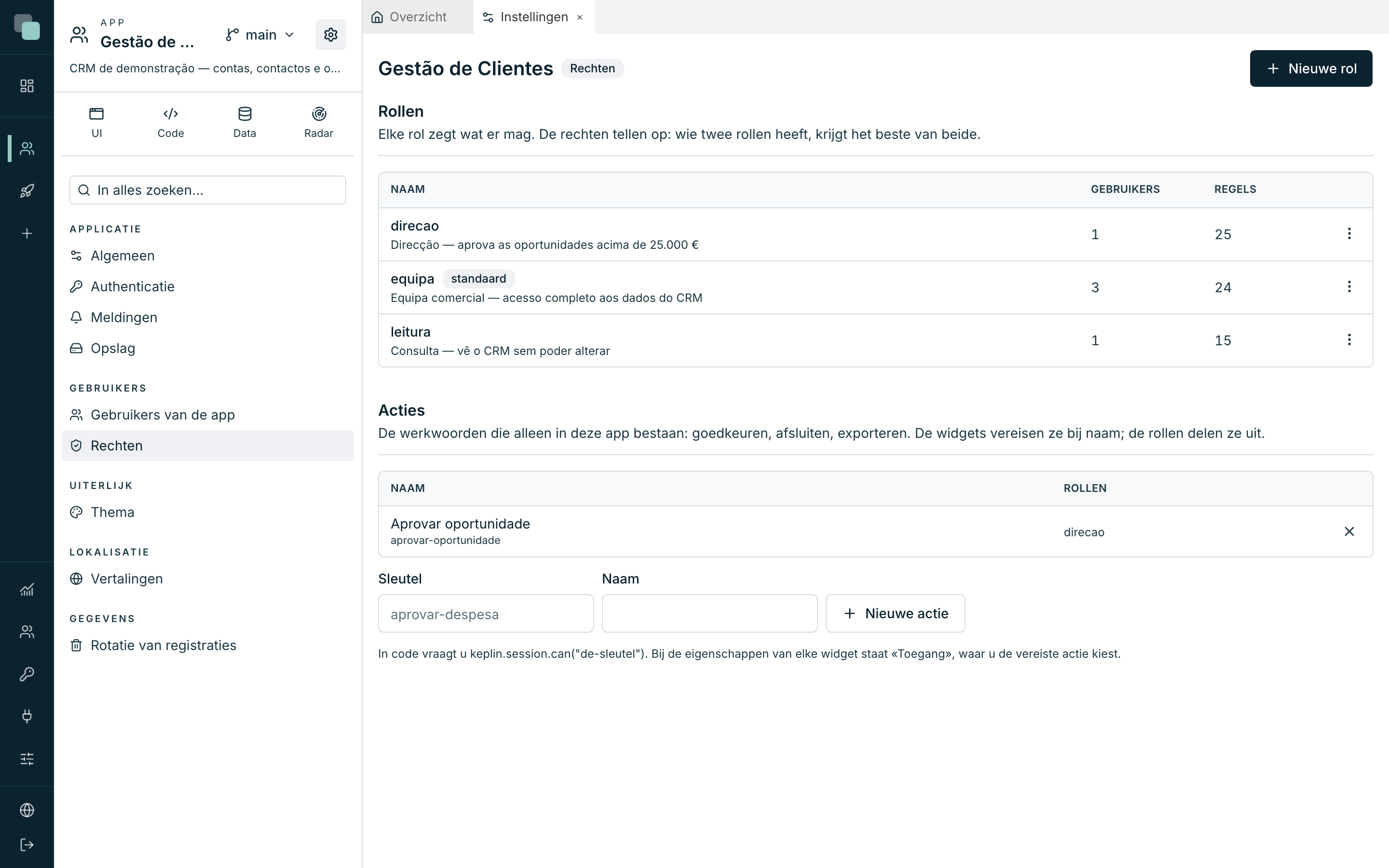Select Rechten in the sidebar
The image size is (1389, 868).
tap(208, 446)
